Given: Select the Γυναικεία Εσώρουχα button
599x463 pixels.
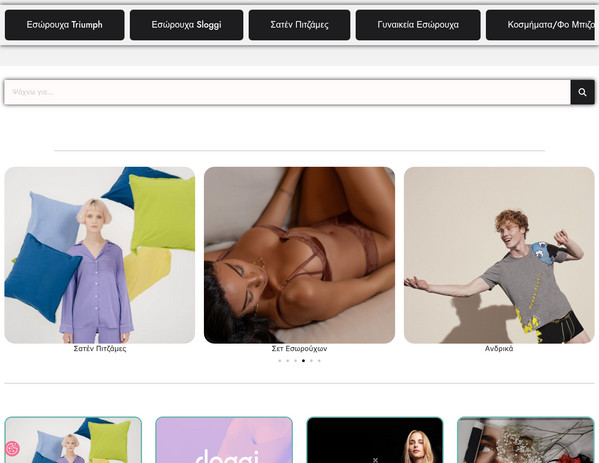Looking at the screenshot, I should pos(418,25).
